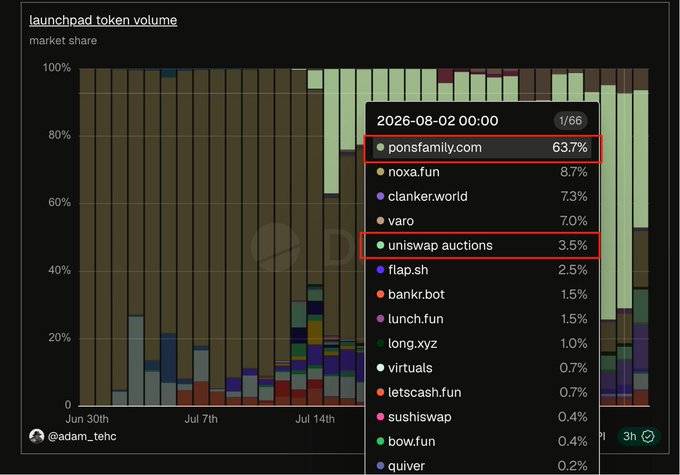Image resolution: width=680 pixels, height=475 pixels.
Task: Select the quiver tooltip row
Action: pos(482,466)
